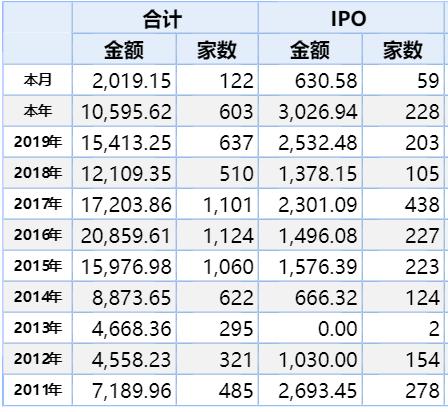The width and height of the screenshot is (448, 412).
Task: Select the 2019年 row label
Action: (38, 142)
